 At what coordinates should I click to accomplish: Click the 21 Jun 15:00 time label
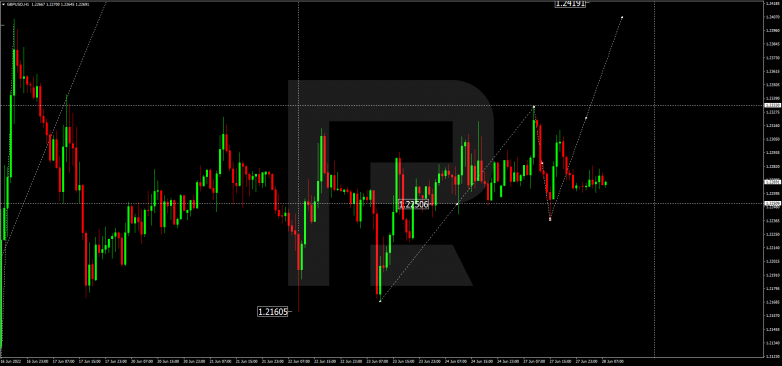tap(247, 361)
